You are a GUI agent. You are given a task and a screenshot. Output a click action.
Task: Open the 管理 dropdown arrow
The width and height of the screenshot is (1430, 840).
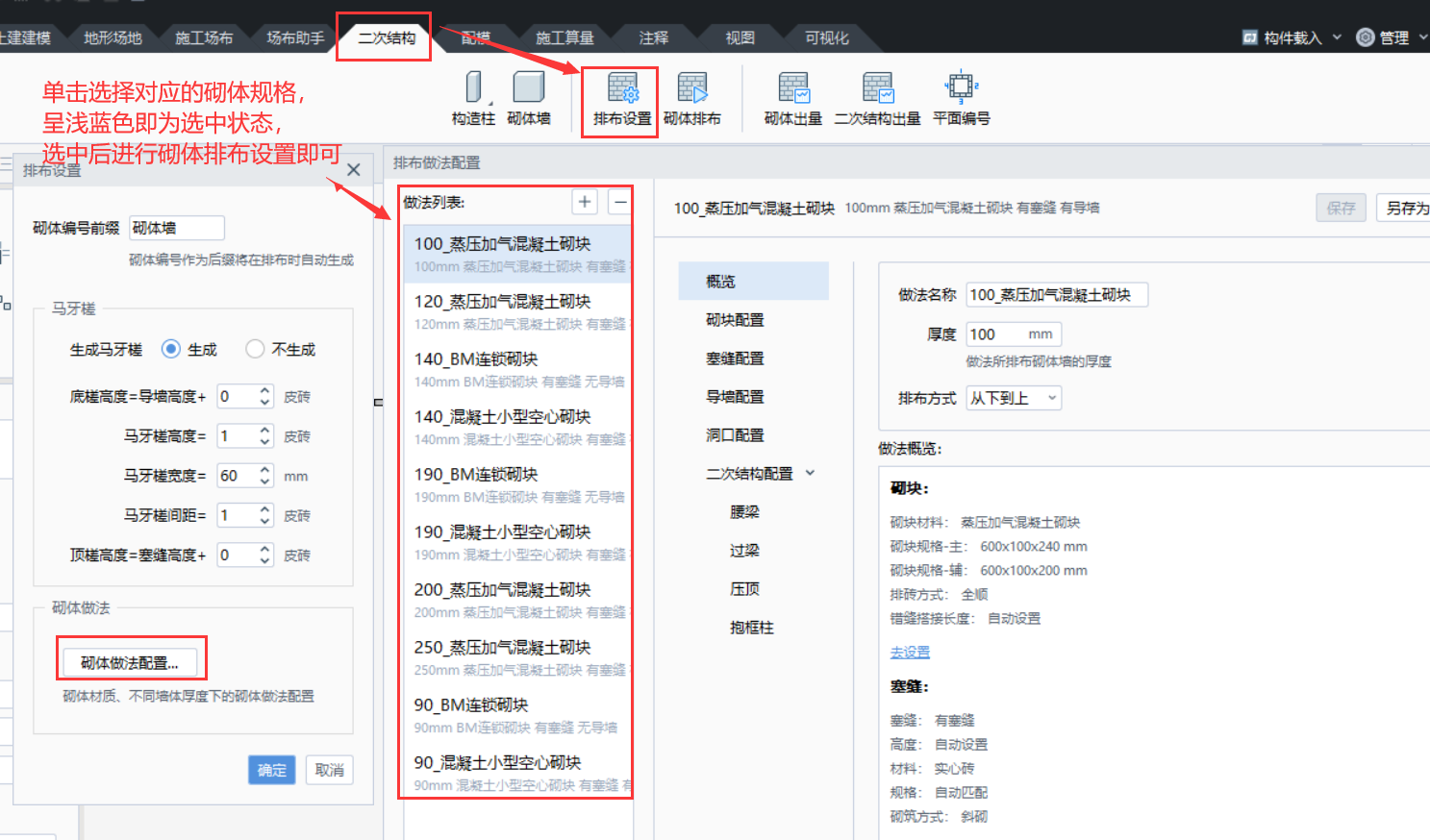tap(1423, 37)
